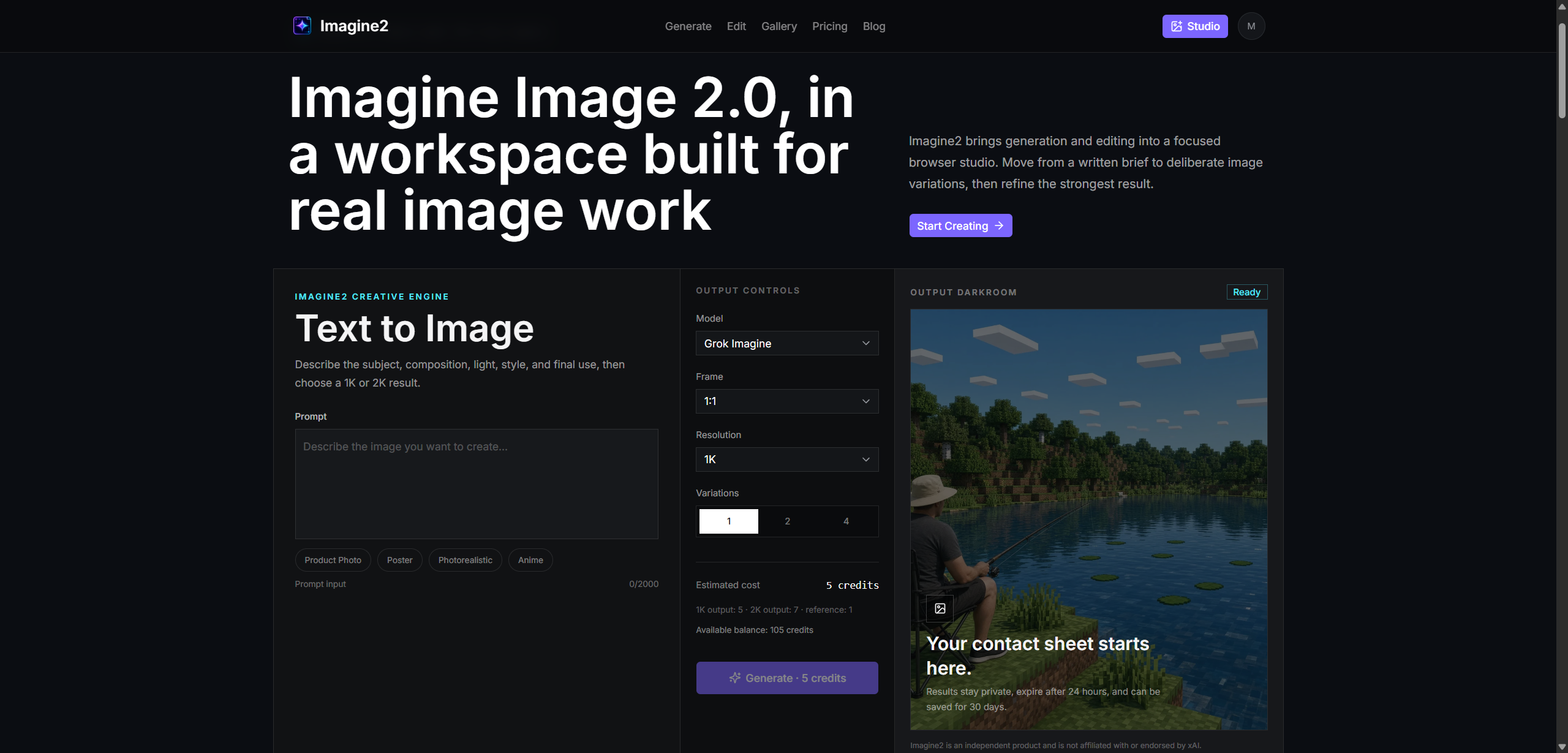The image size is (1568, 753).
Task: Click the '0/2000' character counter
Action: click(644, 584)
